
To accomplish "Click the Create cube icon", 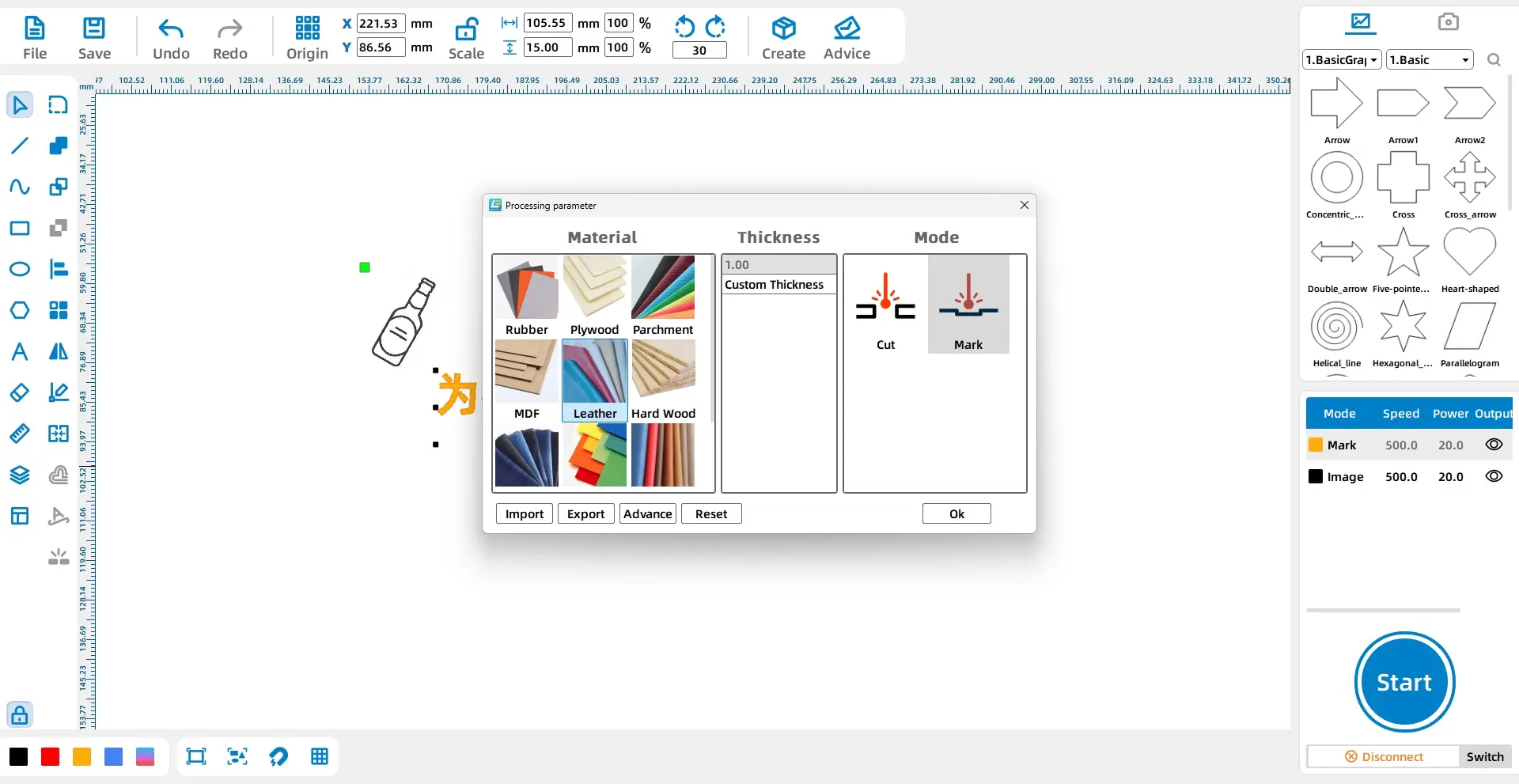I will click(x=783, y=29).
